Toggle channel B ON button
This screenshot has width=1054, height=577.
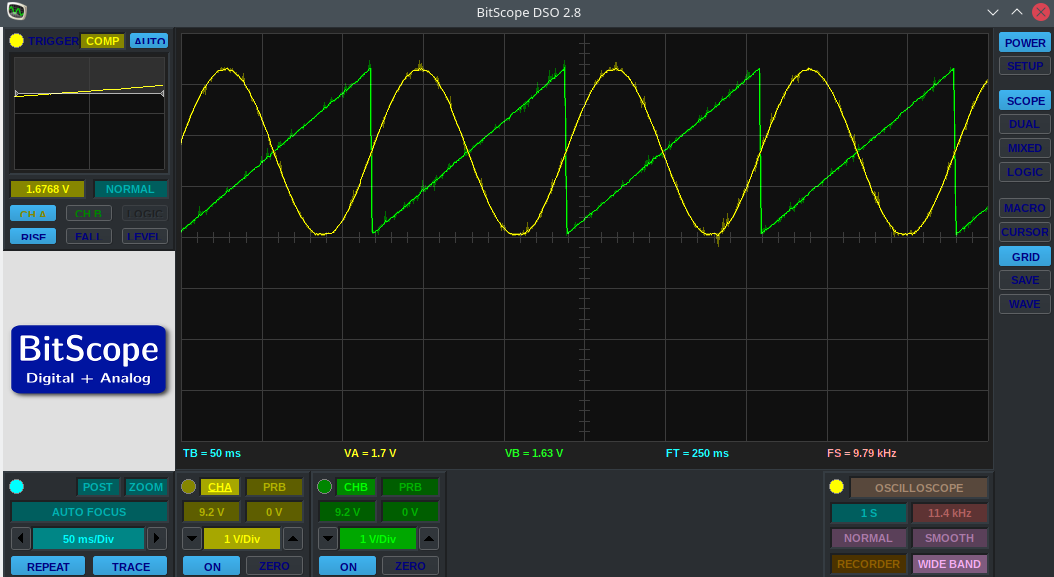[x=348, y=566]
